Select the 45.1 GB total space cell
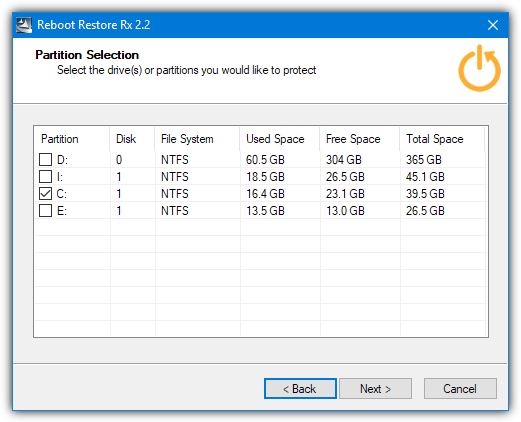The width and height of the screenshot is (521, 422). click(425, 177)
